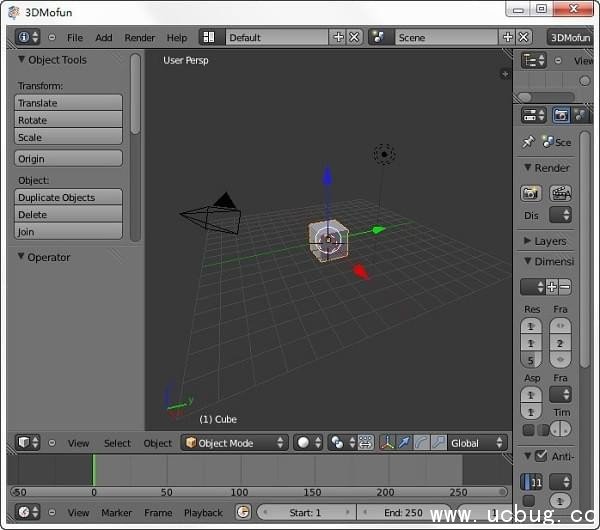This screenshot has height=530, width=600.
Task: Click the render image camera icon
Action: (x=531, y=194)
